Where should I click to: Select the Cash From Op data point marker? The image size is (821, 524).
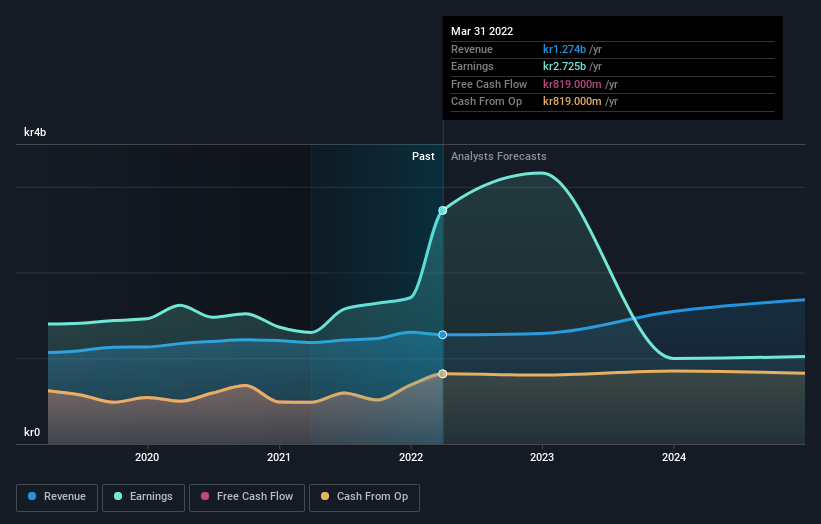[443, 374]
